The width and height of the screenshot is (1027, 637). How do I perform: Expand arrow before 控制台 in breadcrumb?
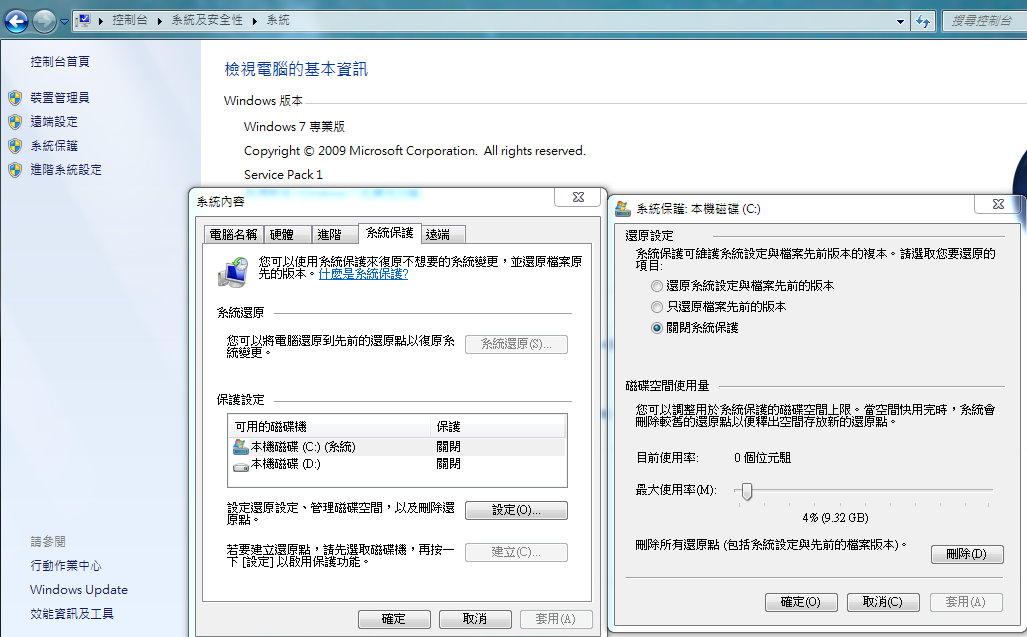(x=101, y=21)
